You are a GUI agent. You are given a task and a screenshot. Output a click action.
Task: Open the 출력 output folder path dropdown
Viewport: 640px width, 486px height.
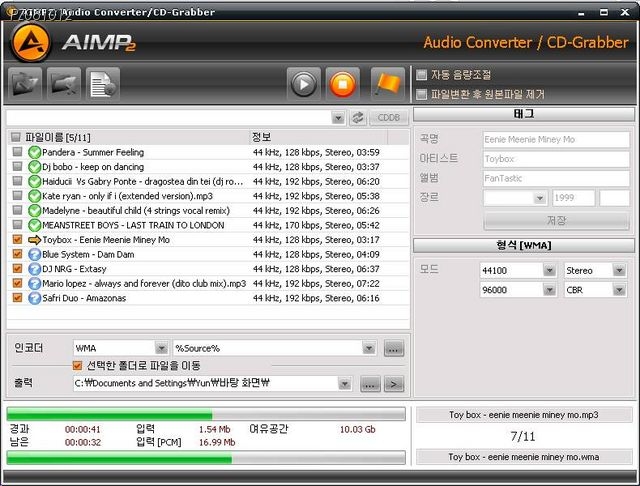click(x=345, y=384)
